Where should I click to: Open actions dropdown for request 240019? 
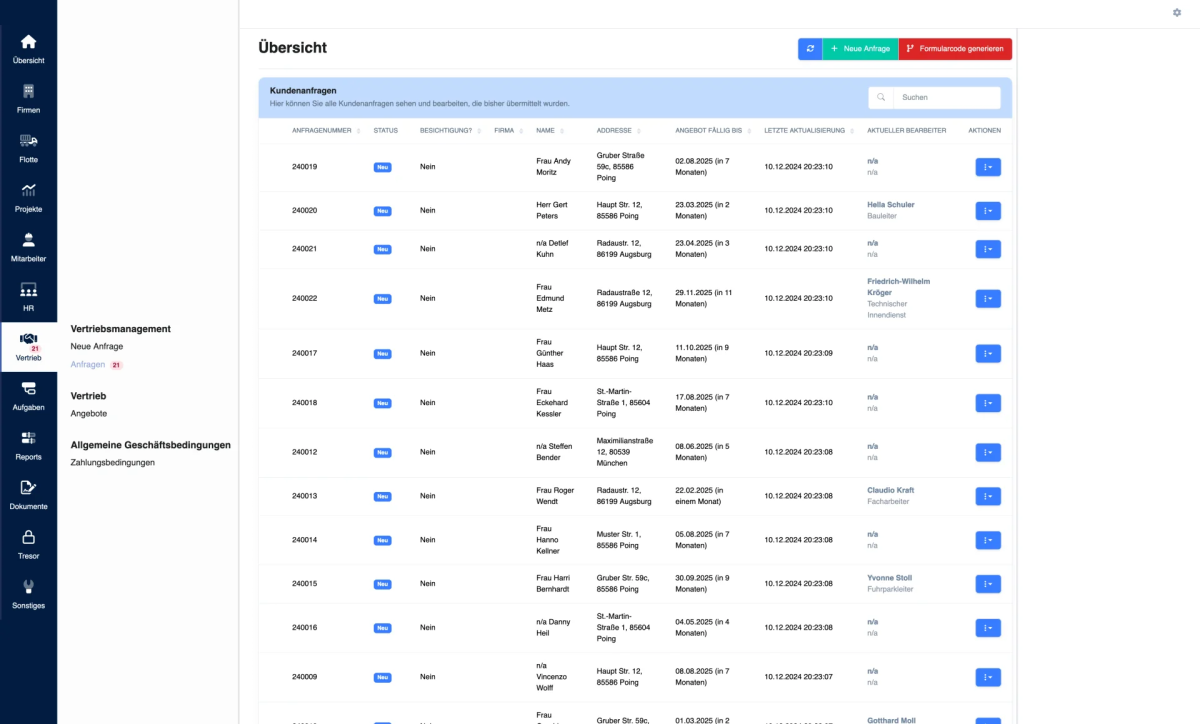coord(987,167)
